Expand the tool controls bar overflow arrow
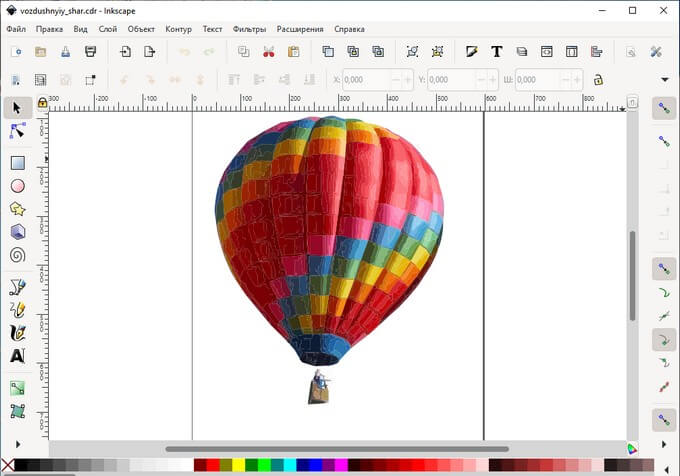Screen dimensions: 680x476 pyautogui.click(x=664, y=80)
